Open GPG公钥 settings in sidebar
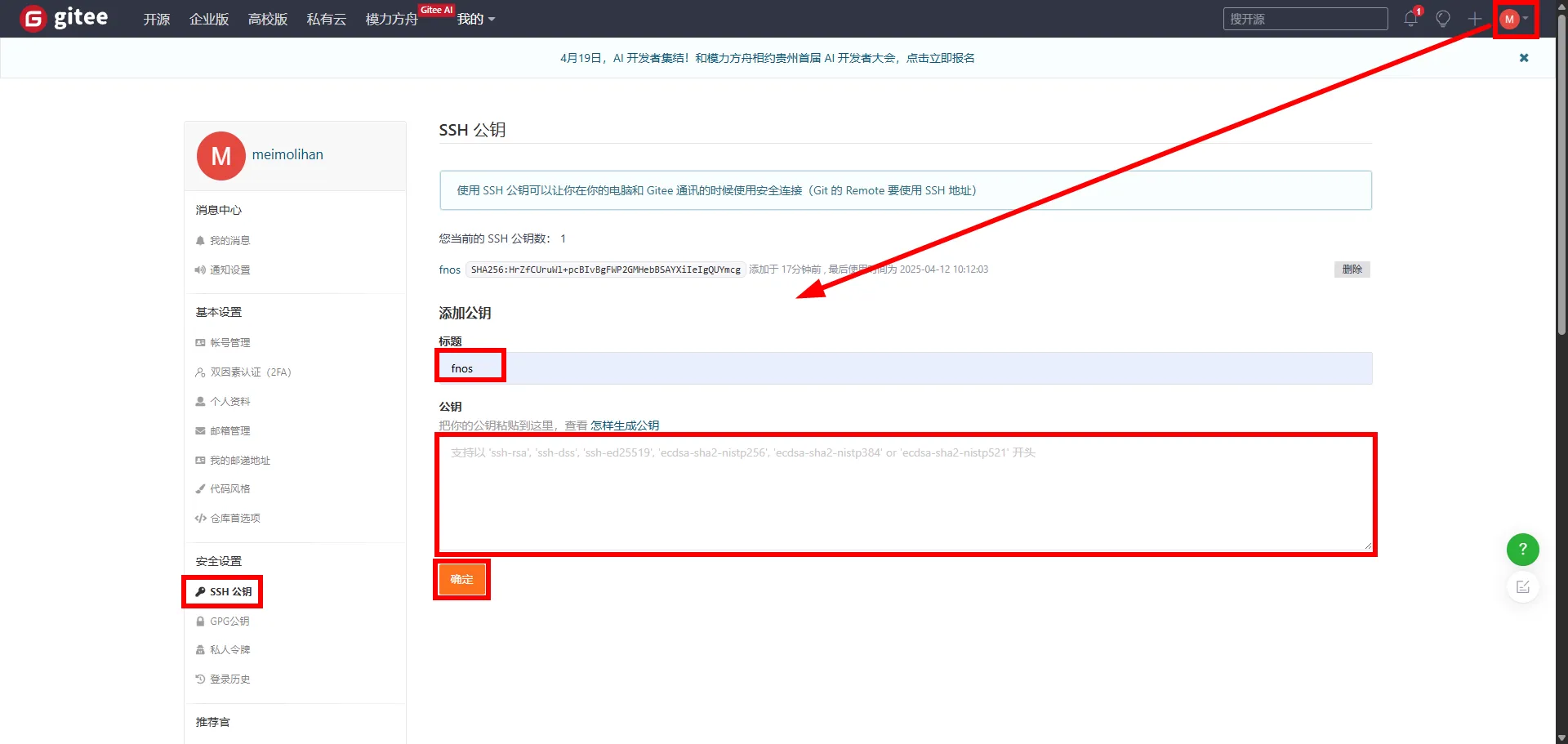 tap(229, 621)
